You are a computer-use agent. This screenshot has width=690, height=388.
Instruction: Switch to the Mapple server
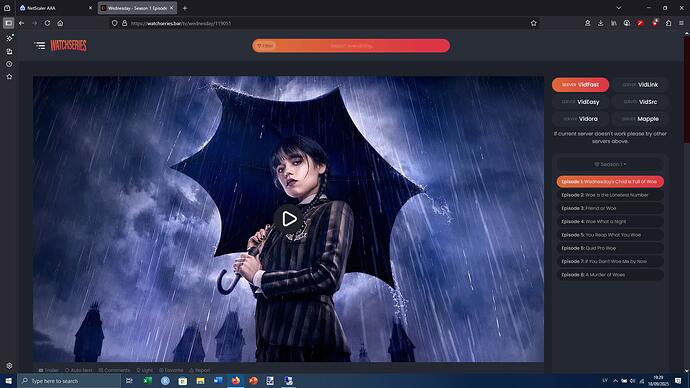(x=640, y=119)
